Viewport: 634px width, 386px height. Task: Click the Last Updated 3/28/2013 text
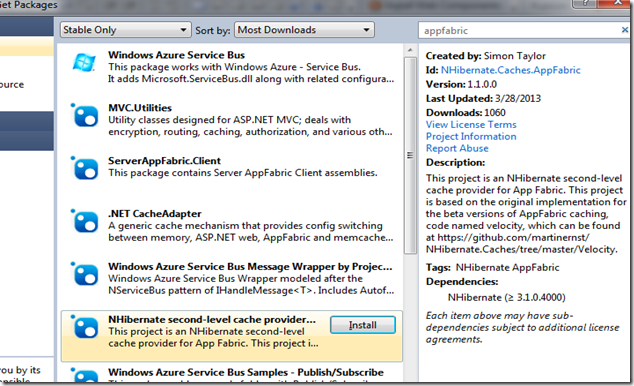coord(483,99)
